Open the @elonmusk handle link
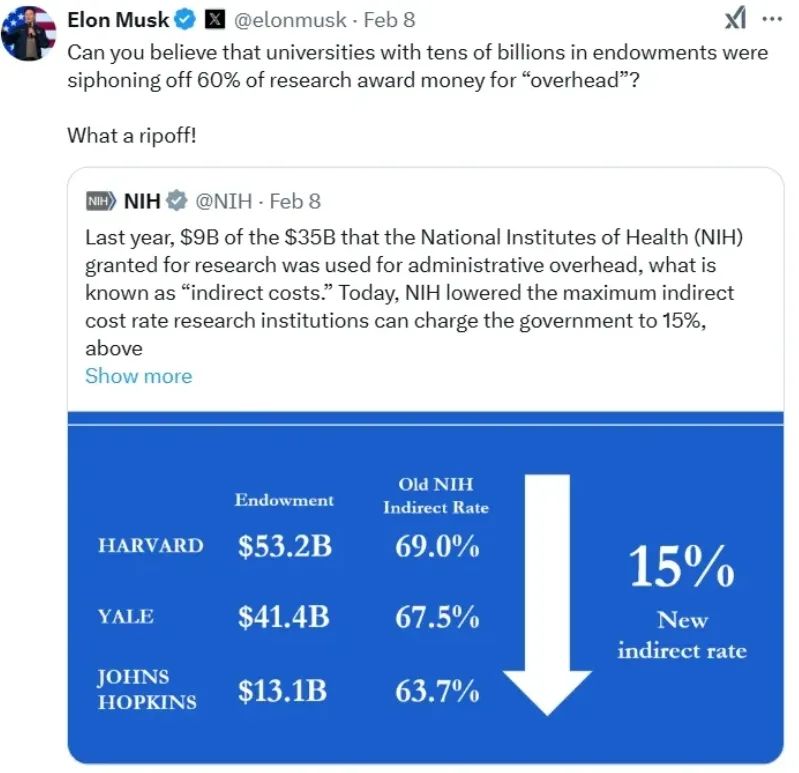This screenshot has width=799, height=773. [290, 20]
